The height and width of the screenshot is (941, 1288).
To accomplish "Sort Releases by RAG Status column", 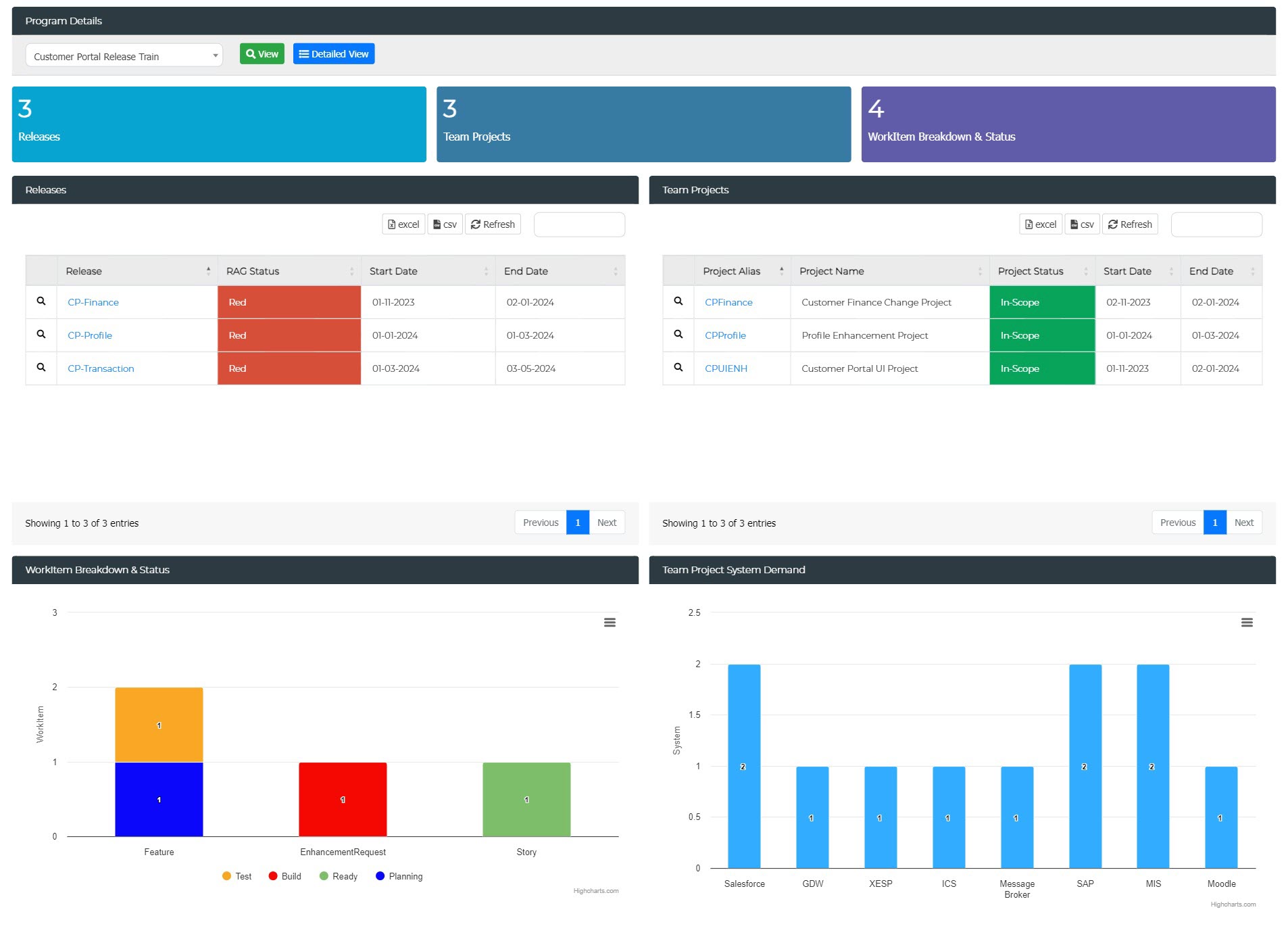I will click(x=289, y=271).
